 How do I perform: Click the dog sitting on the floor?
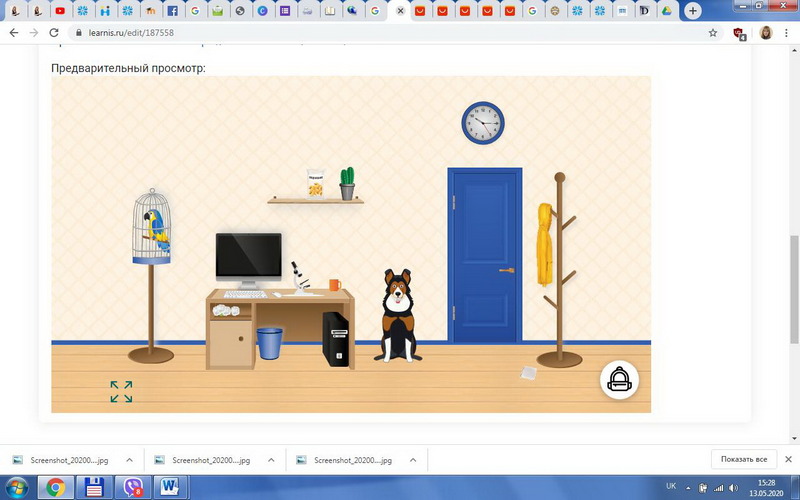point(397,316)
